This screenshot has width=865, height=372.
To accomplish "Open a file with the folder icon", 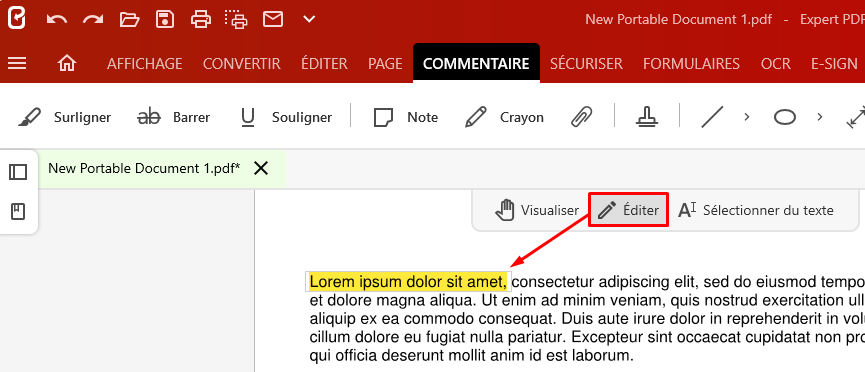I will click(130, 20).
